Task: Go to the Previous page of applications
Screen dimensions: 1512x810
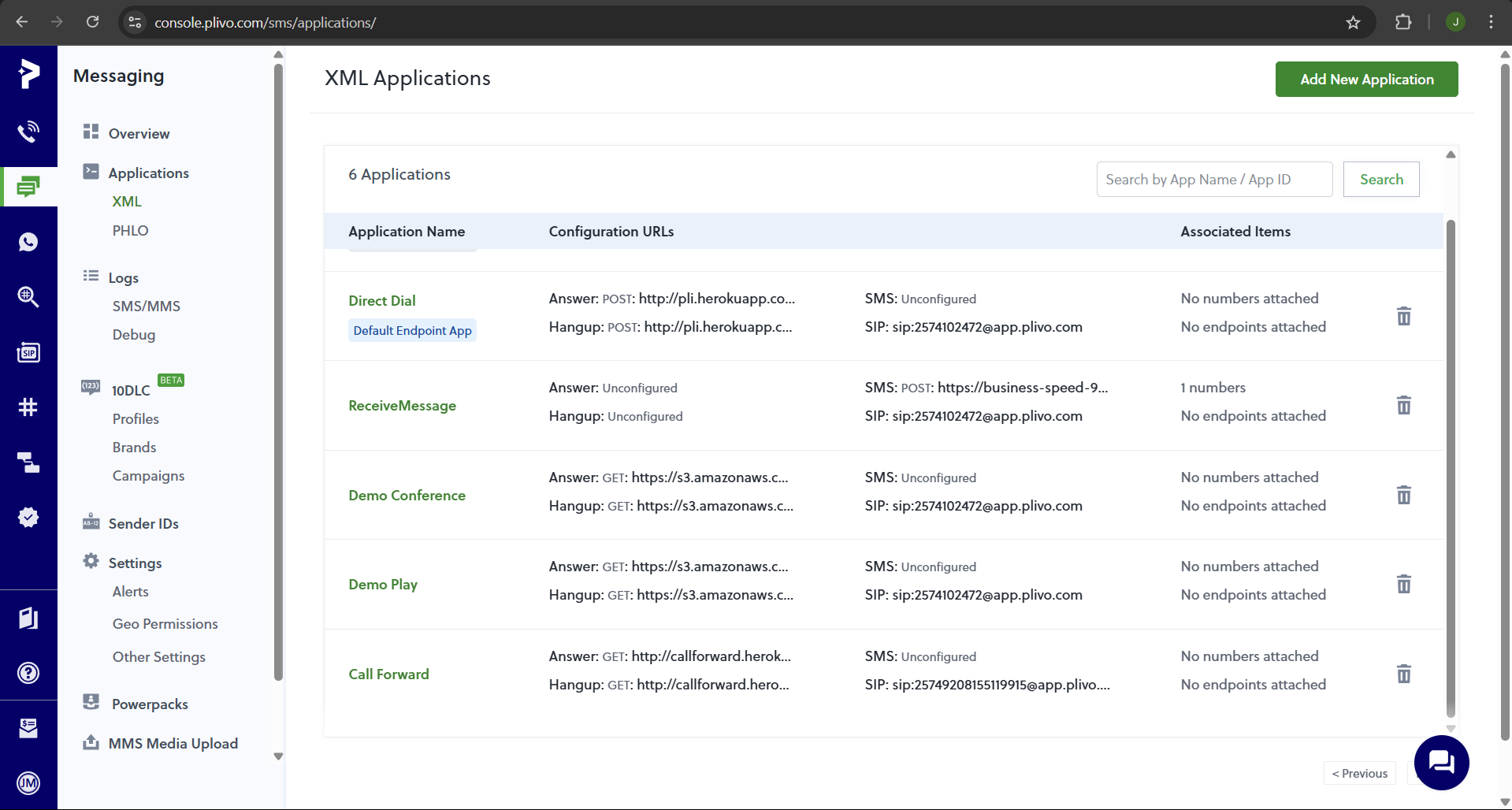Action: coord(1360,773)
